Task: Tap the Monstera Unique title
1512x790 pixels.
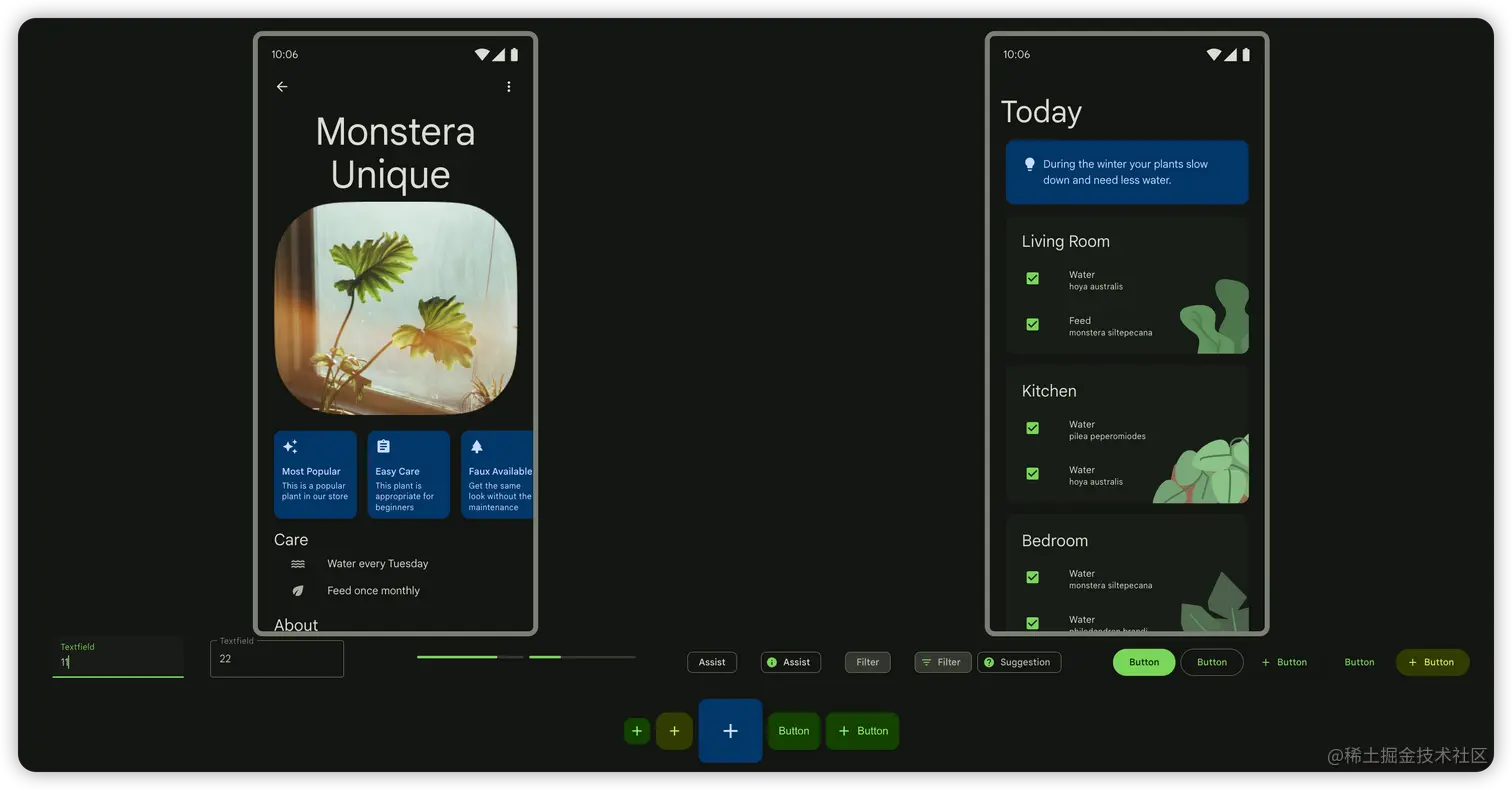Action: (395, 153)
